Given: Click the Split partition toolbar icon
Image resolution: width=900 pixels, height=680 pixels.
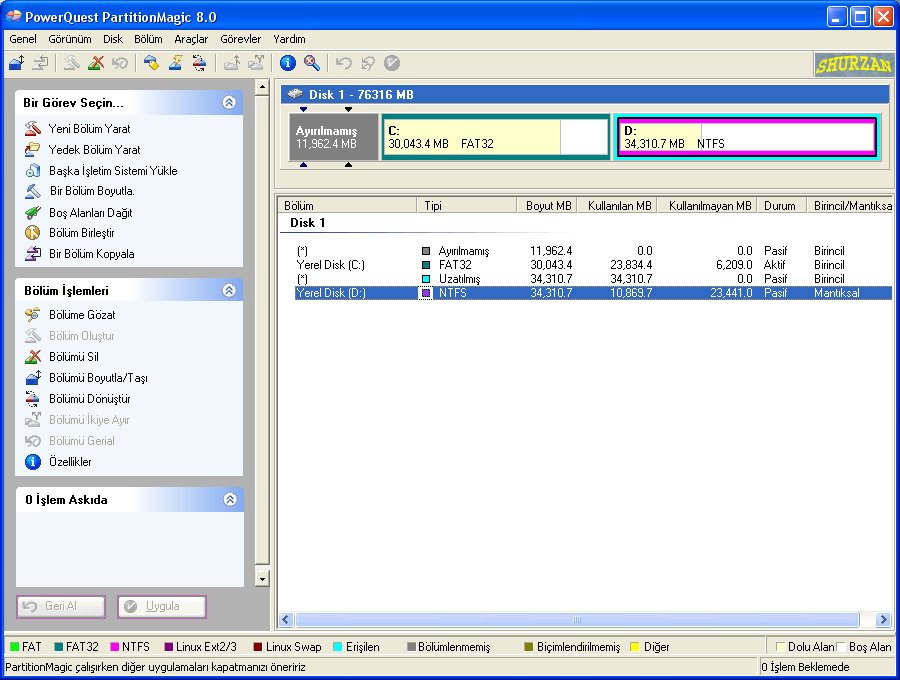Looking at the screenshot, I should [x=255, y=63].
